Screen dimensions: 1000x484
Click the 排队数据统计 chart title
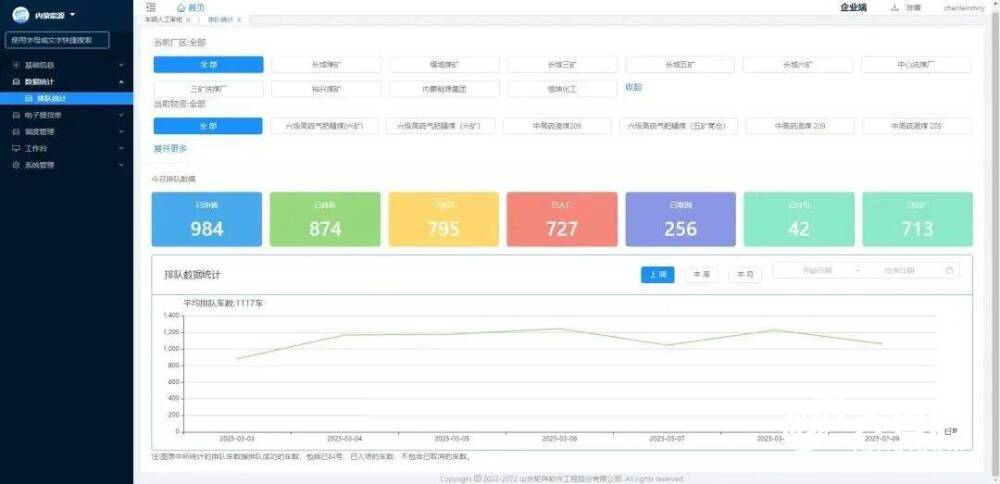pos(193,275)
